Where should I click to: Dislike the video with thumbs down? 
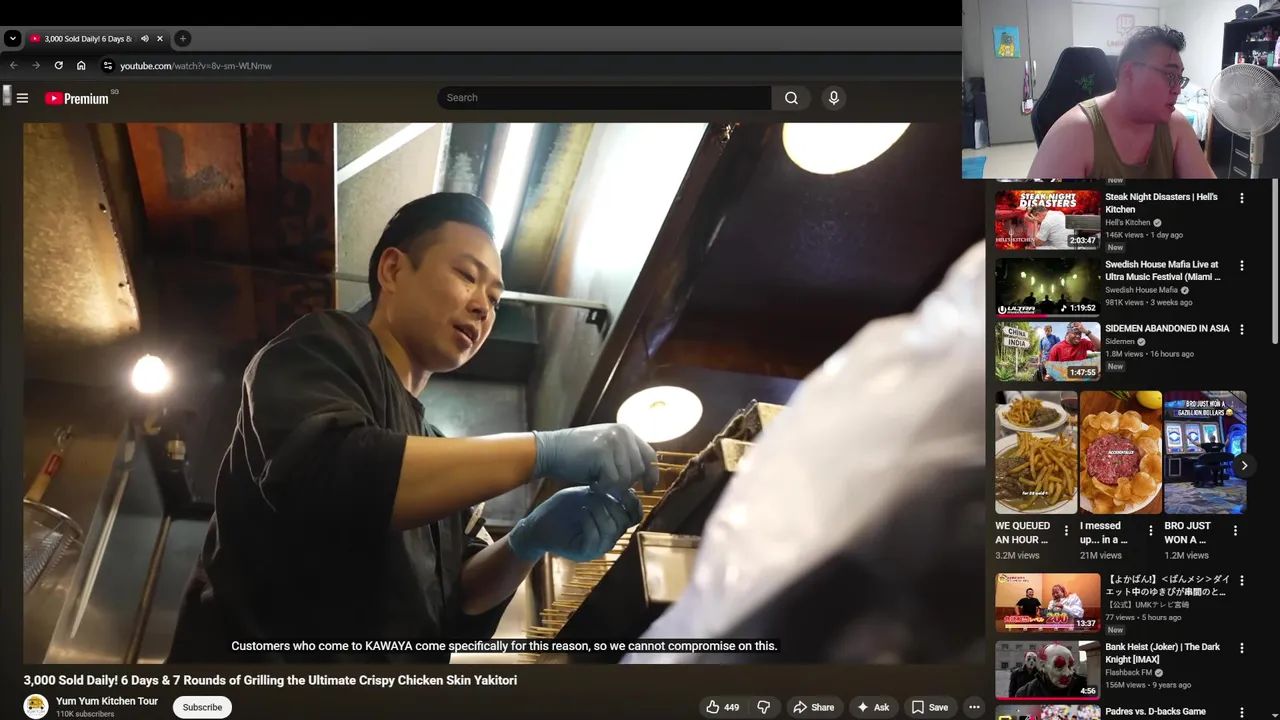coord(763,707)
